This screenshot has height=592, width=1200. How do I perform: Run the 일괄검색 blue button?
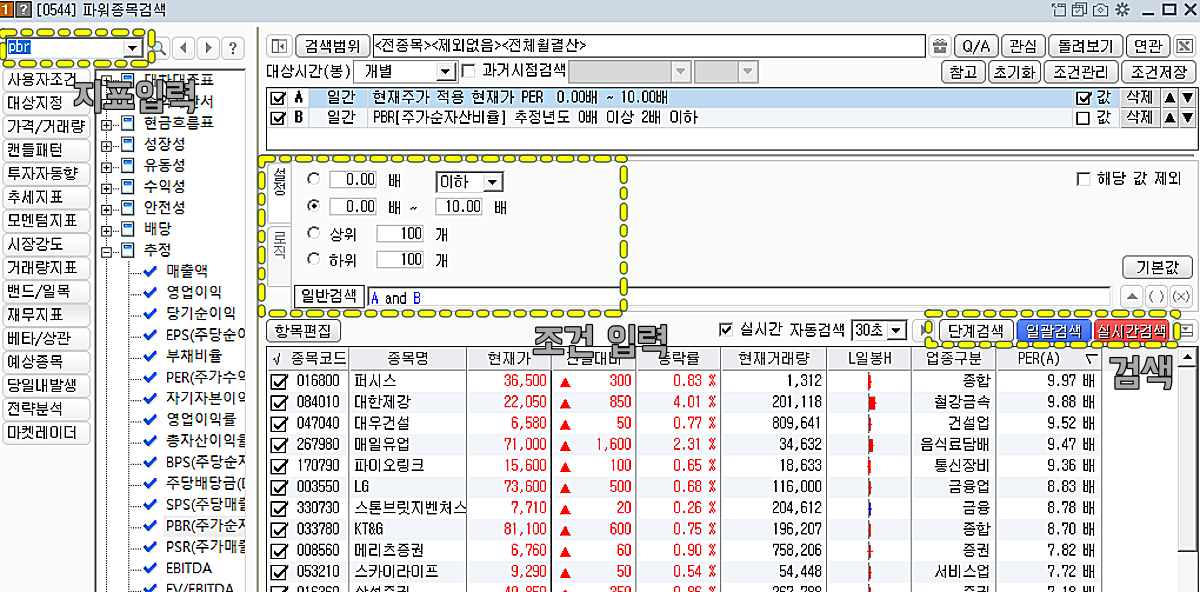(x=1053, y=330)
